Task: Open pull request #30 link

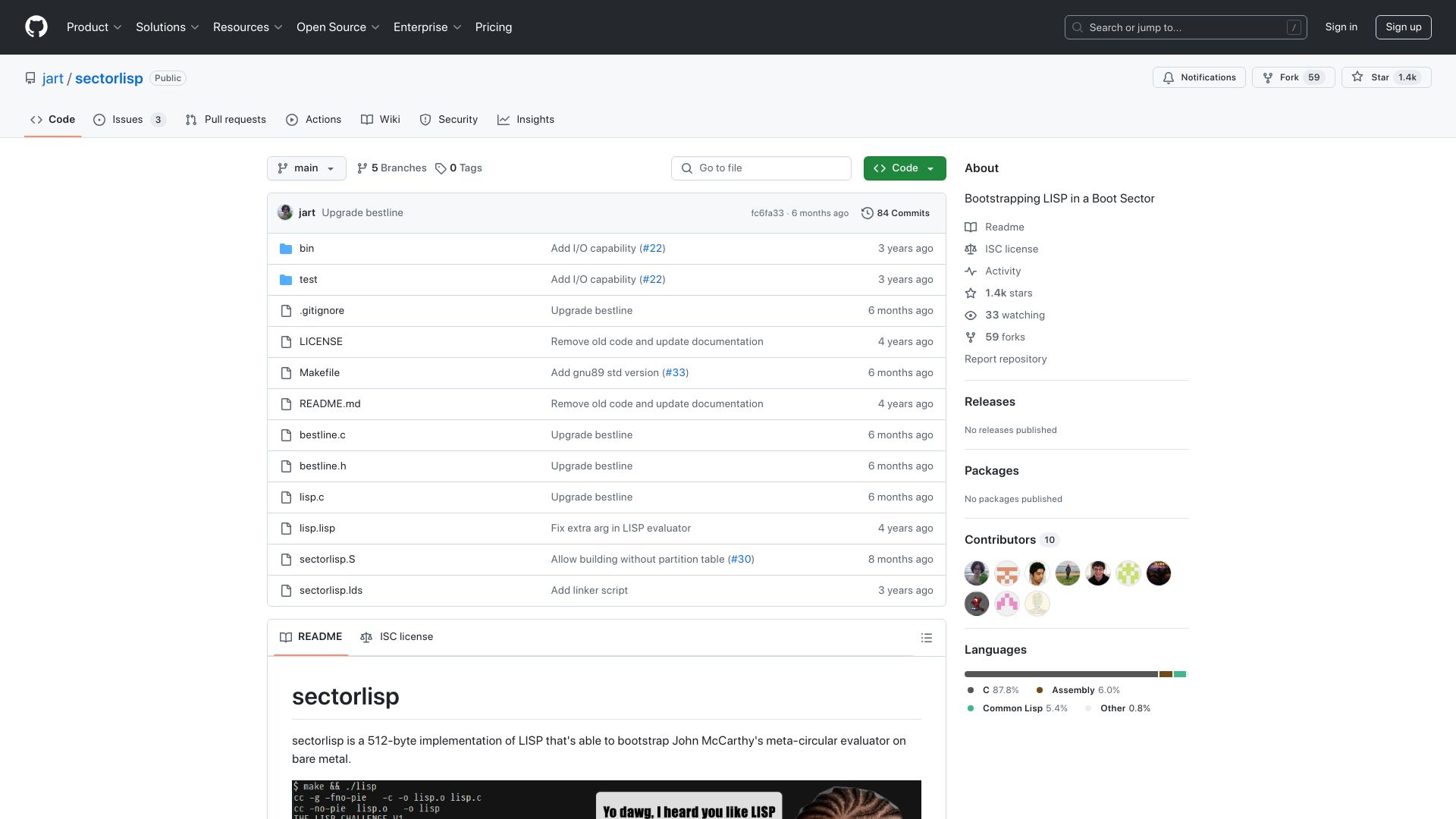Action: (x=741, y=560)
